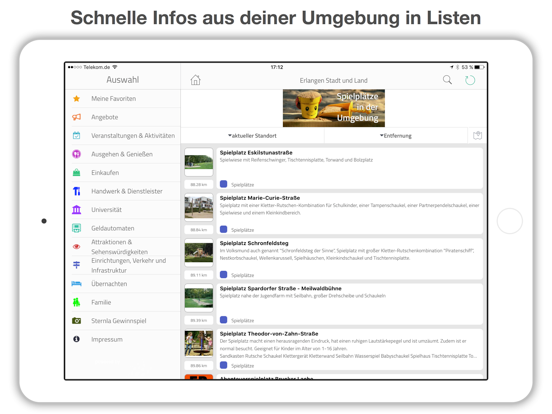This screenshot has width=552, height=414.
Task: Select Angebote menu entry
Action: (x=123, y=117)
